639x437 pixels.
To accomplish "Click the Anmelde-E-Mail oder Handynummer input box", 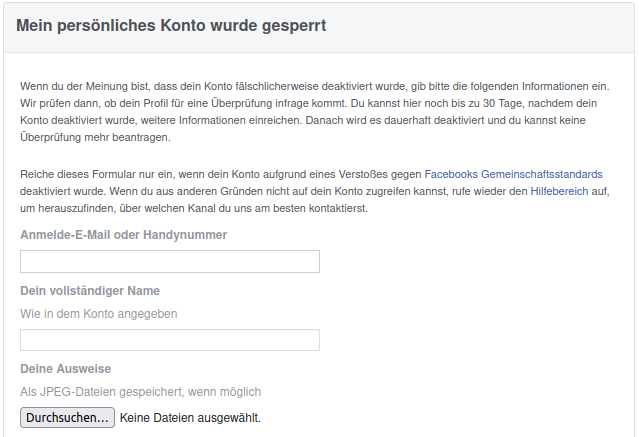I will [170, 261].
